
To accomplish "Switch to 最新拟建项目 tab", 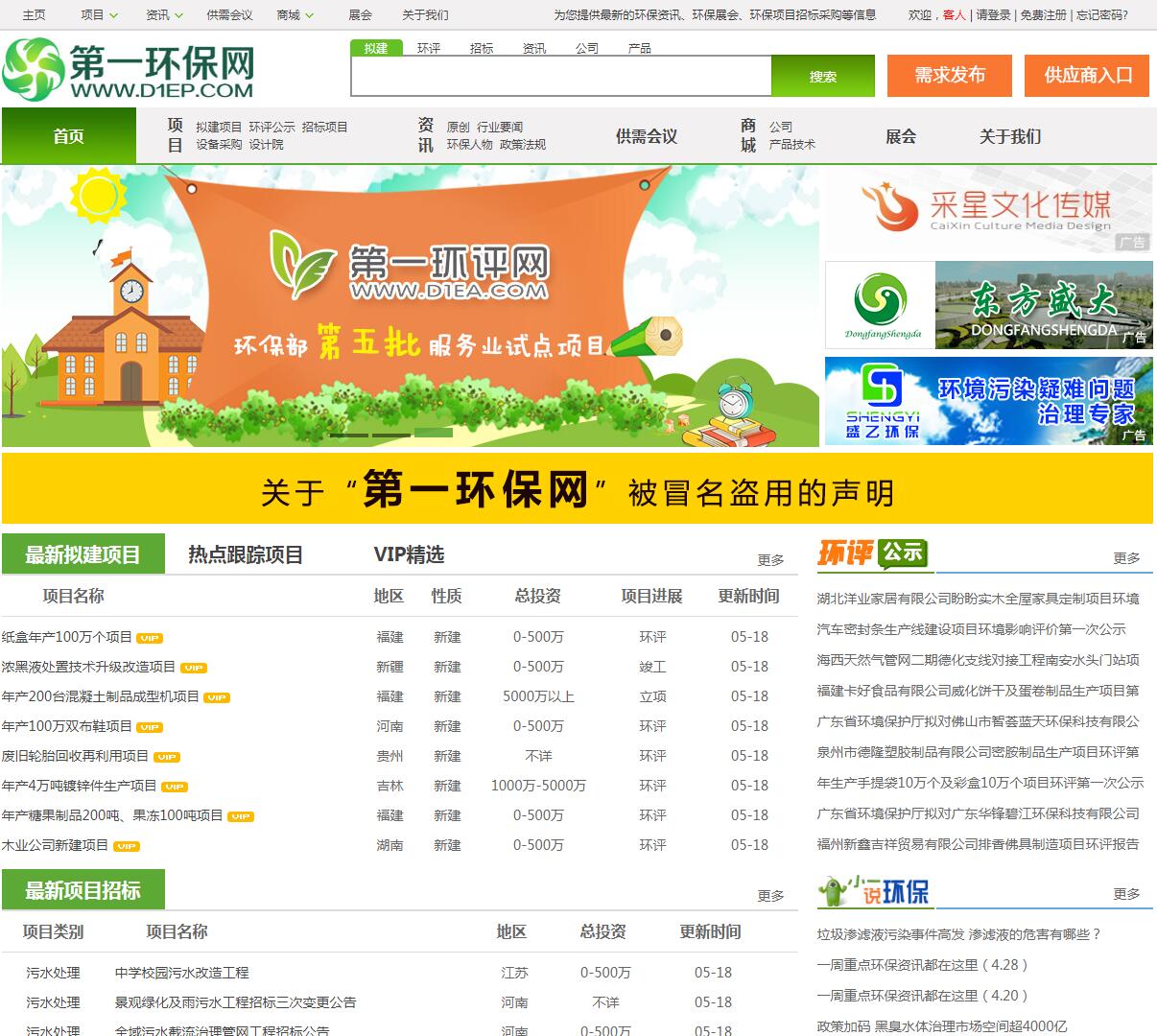I will tap(83, 554).
